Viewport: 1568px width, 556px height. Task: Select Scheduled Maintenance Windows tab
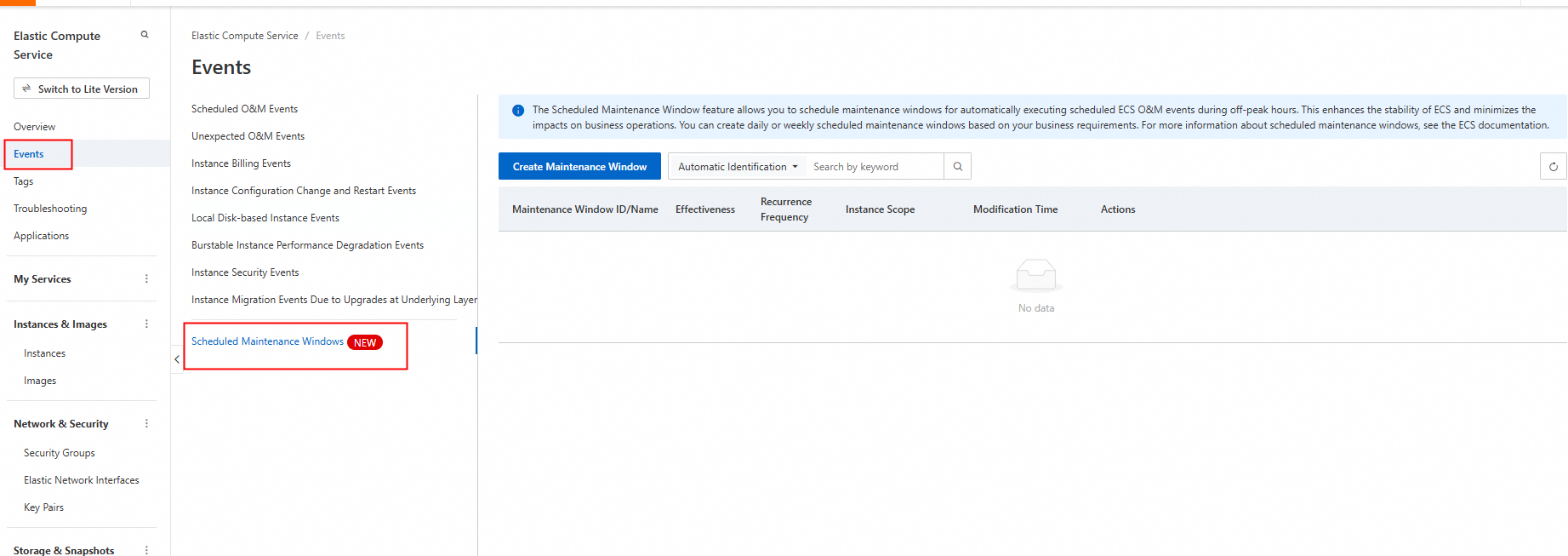(267, 341)
